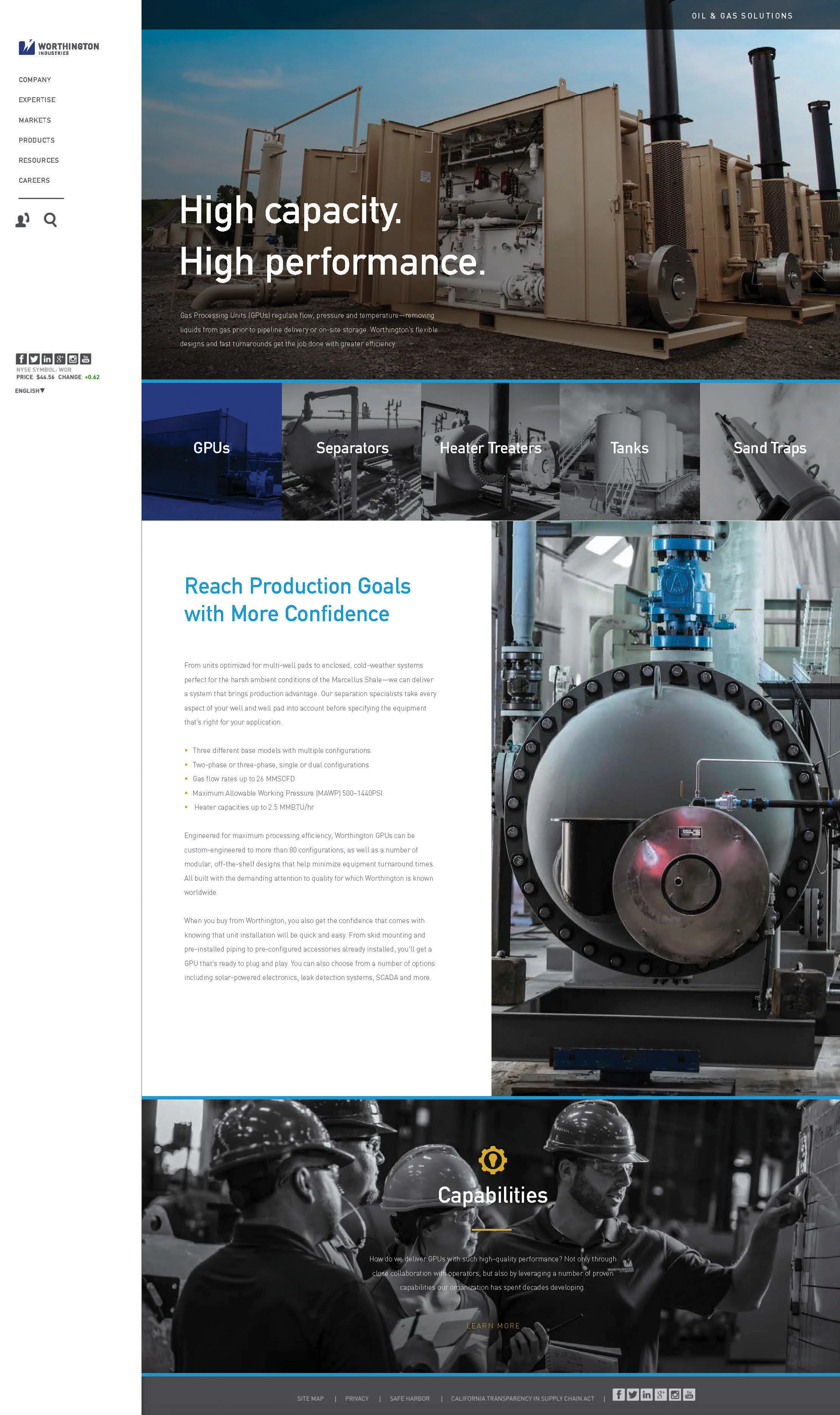Select the Heater Treaters product tile
This screenshot has height=1415, width=840.
point(491,451)
